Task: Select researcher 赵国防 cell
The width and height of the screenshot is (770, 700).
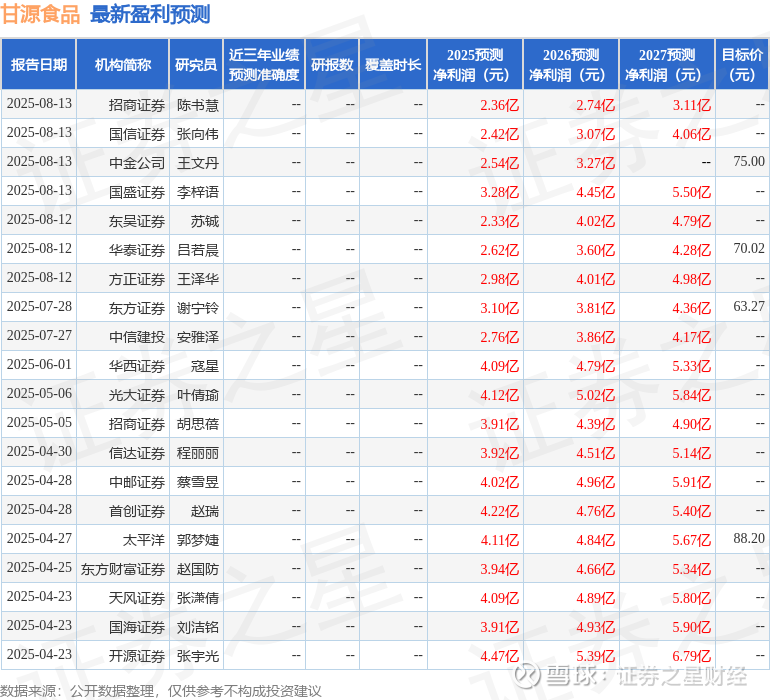Action: click(x=197, y=569)
